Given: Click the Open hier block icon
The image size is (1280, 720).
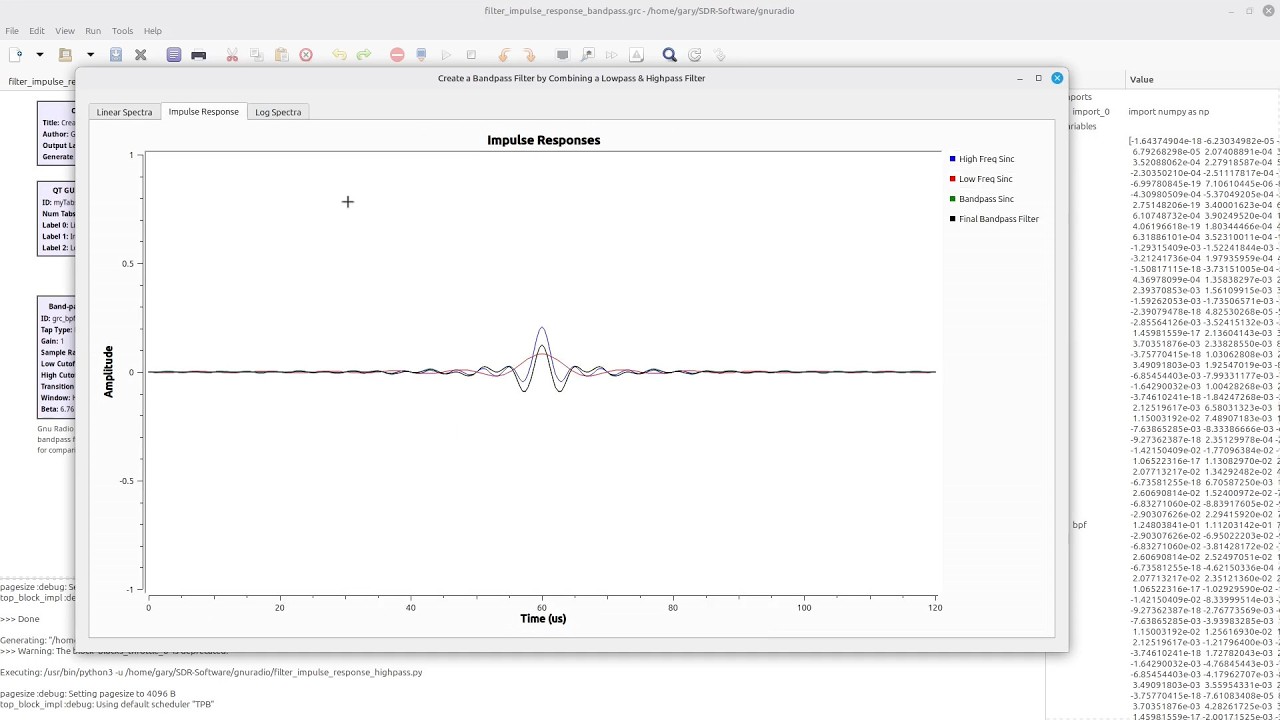Looking at the screenshot, I should pyautogui.click(x=719, y=55).
